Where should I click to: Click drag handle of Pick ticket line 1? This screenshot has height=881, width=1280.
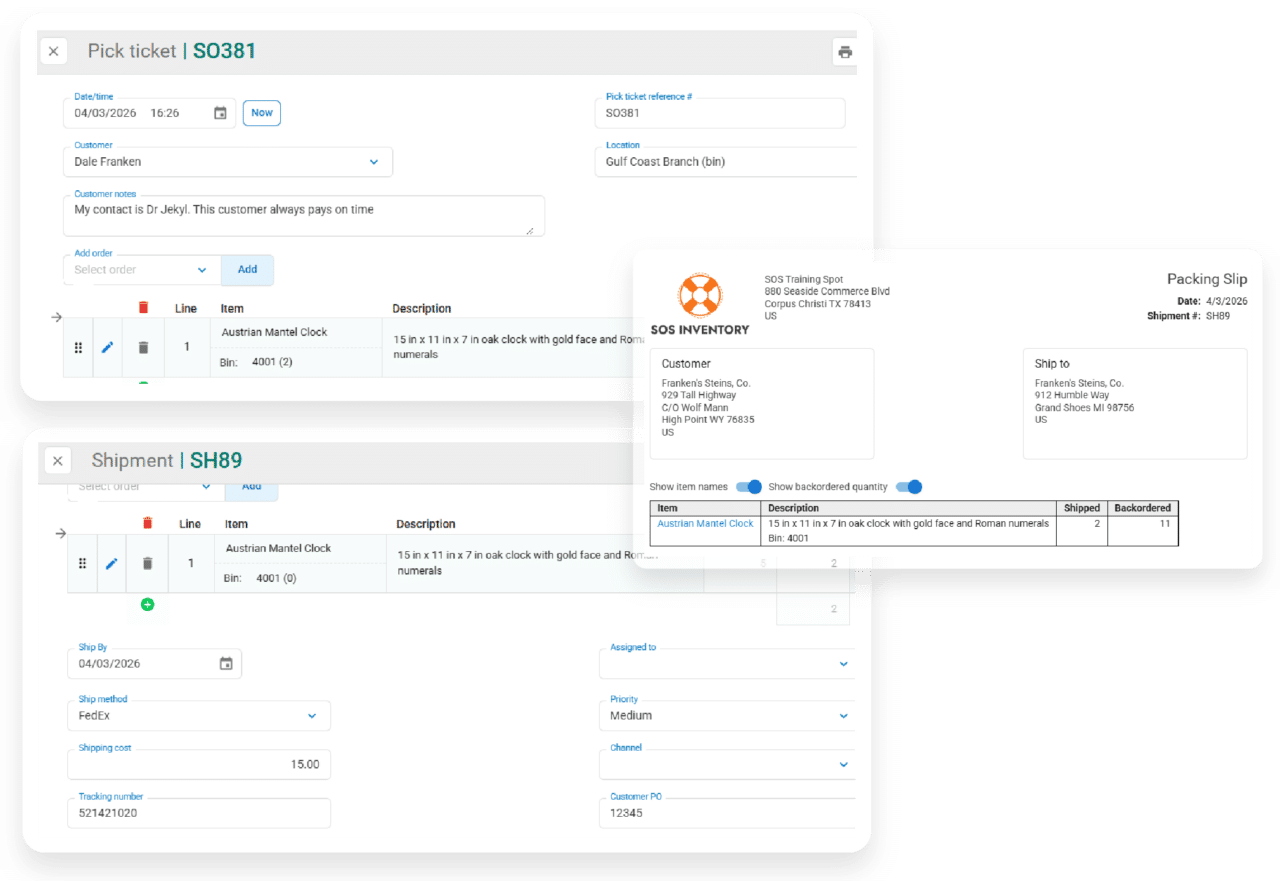[x=78, y=347]
